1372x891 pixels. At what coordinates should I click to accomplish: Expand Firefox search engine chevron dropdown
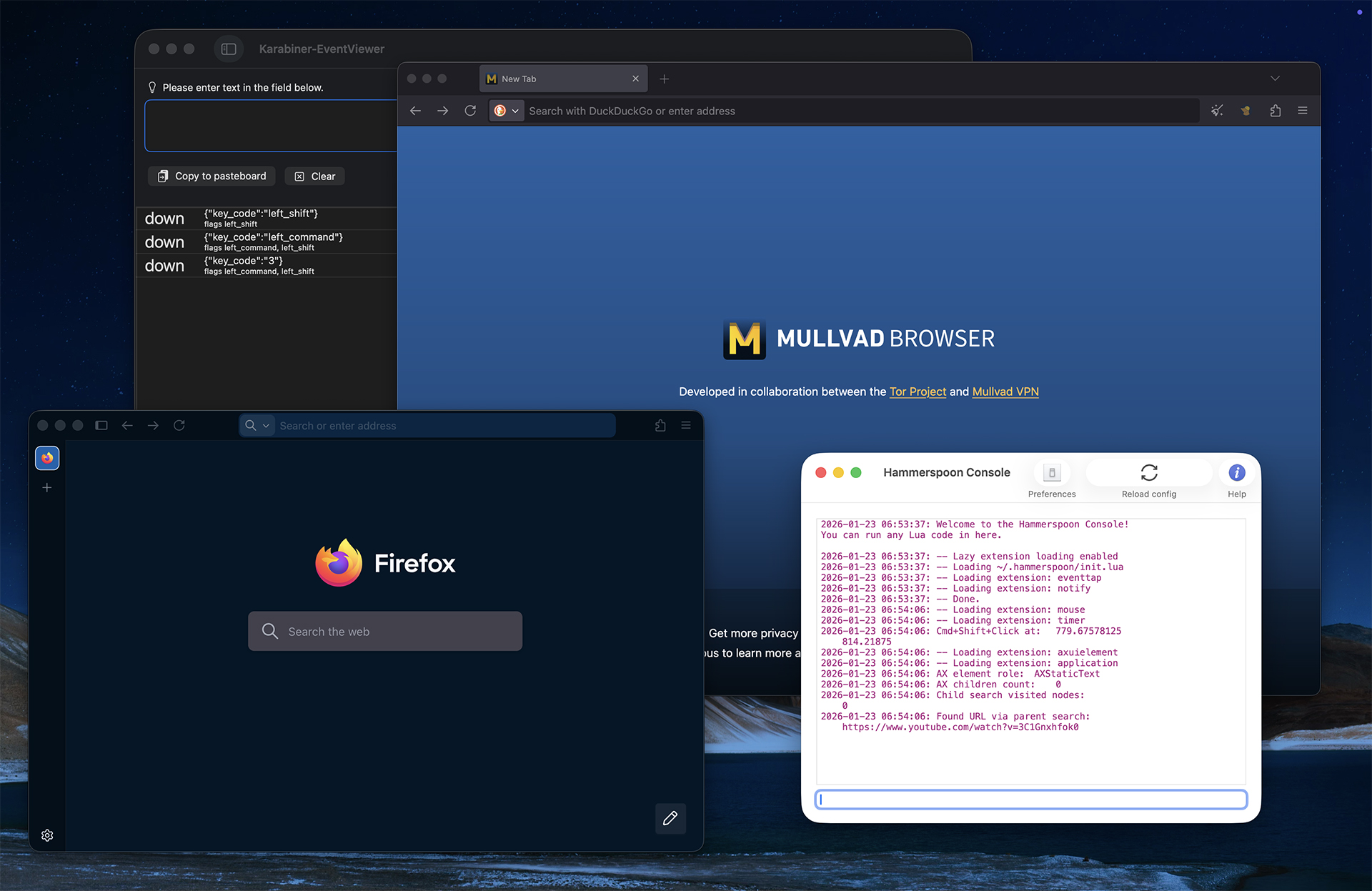click(266, 426)
